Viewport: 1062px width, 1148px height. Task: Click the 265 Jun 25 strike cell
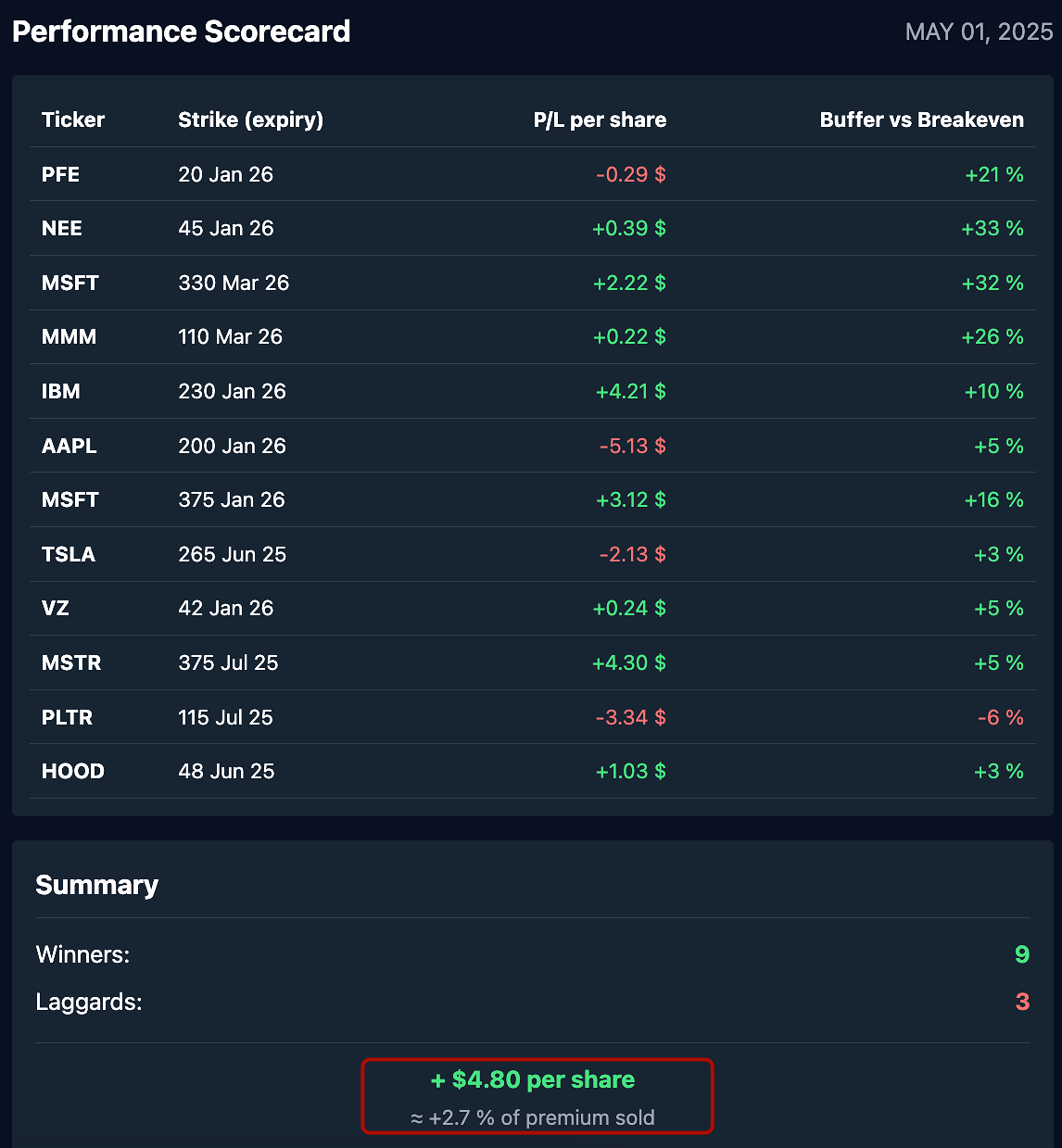[x=233, y=554]
